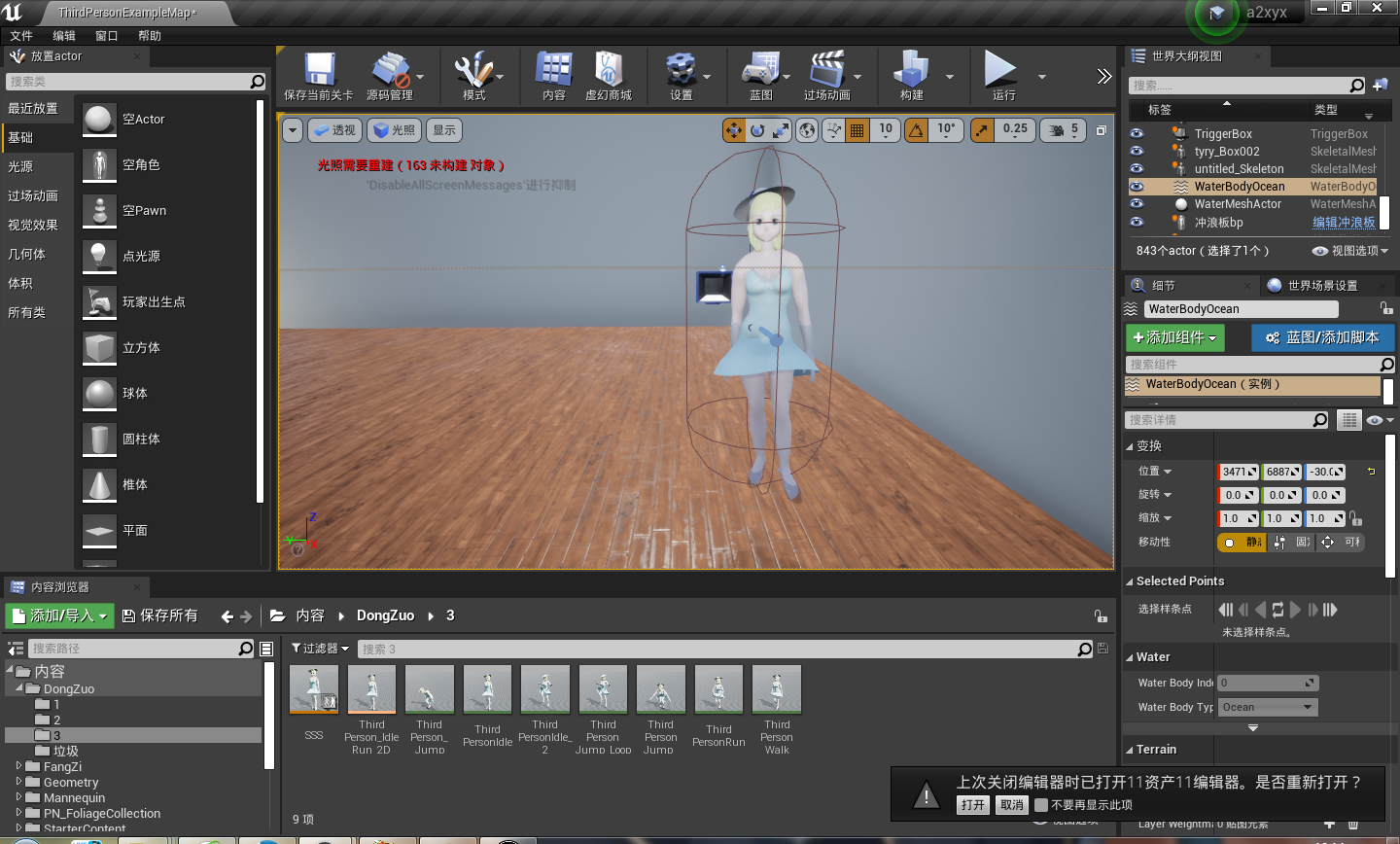Open the 帮助 menu
This screenshot has width=1400, height=844.
[x=150, y=36]
